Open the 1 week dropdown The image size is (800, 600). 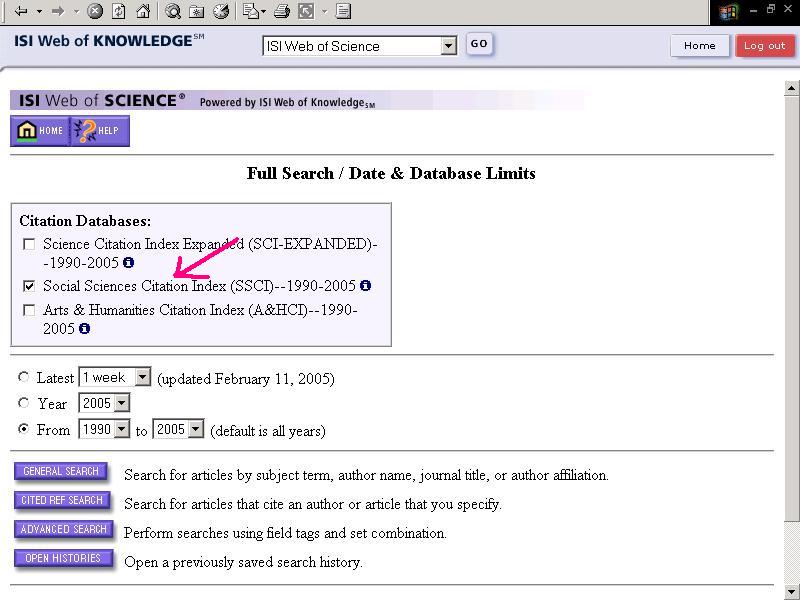tap(142, 378)
